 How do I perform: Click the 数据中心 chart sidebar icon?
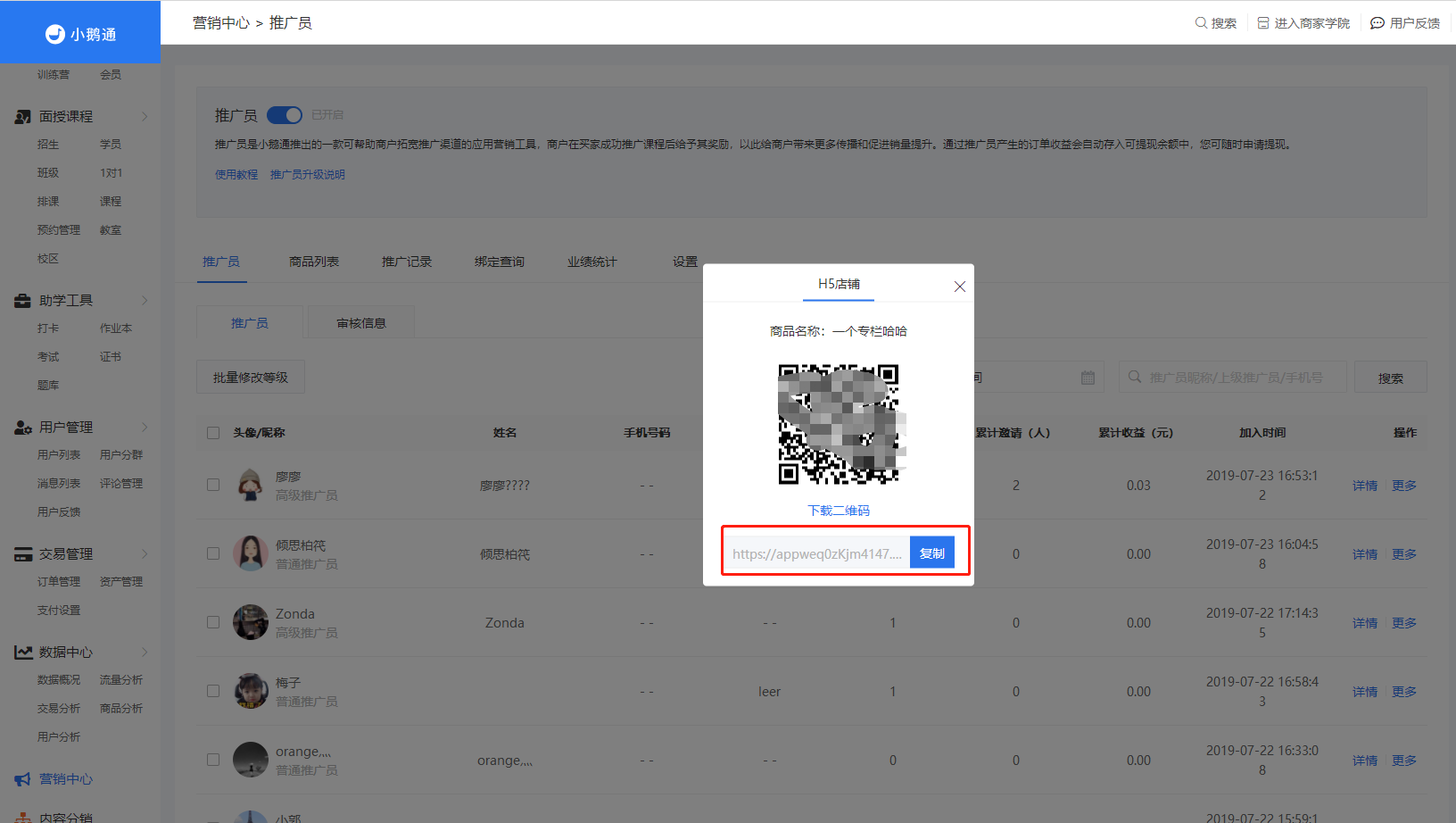23,653
